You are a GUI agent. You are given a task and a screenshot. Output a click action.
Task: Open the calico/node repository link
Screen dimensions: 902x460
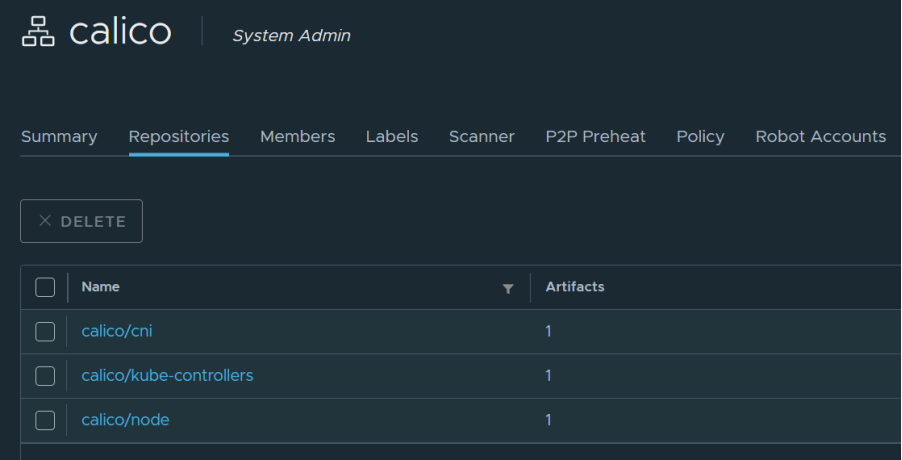click(x=125, y=420)
